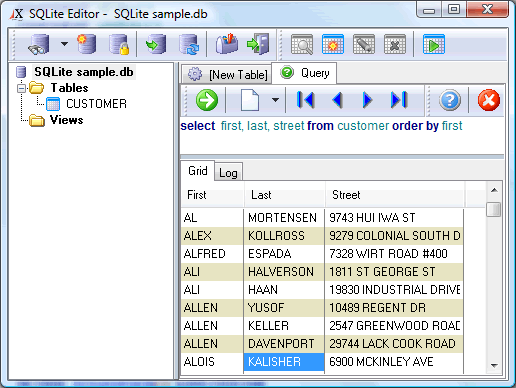Select cell AL in first row
516x388 pixels.
point(212,218)
